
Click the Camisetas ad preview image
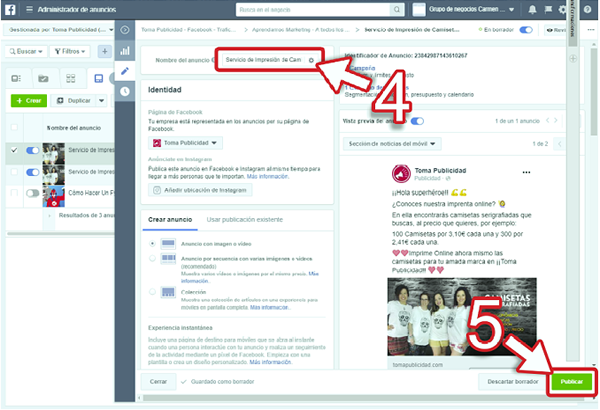(461, 317)
